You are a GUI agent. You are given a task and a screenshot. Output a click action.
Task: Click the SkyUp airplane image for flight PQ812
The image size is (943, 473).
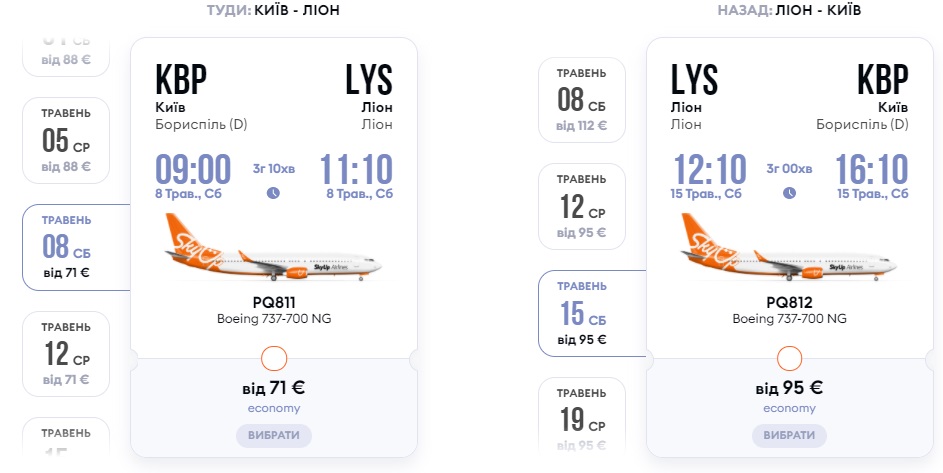click(x=789, y=249)
